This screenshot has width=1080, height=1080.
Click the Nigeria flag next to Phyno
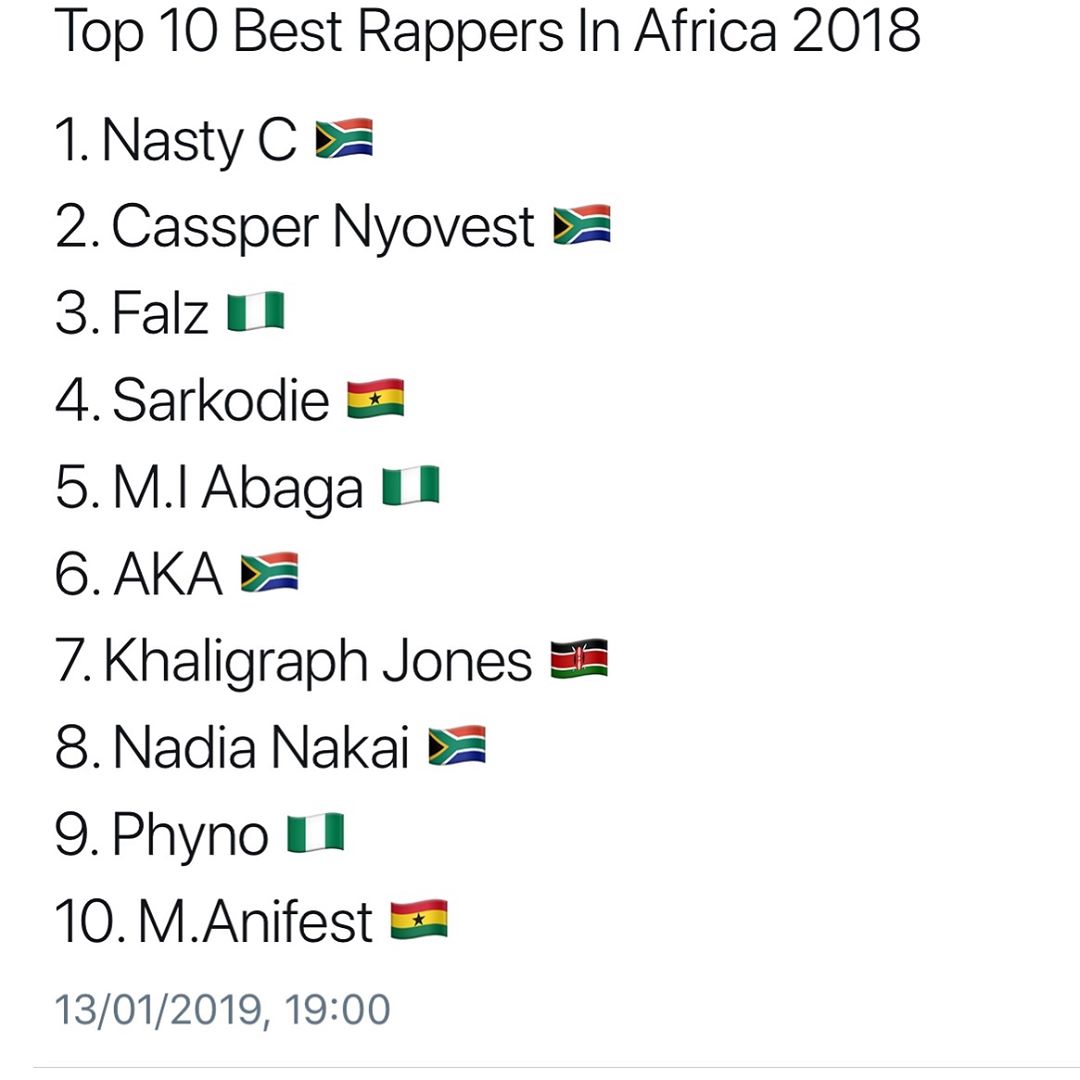pyautogui.click(x=315, y=833)
